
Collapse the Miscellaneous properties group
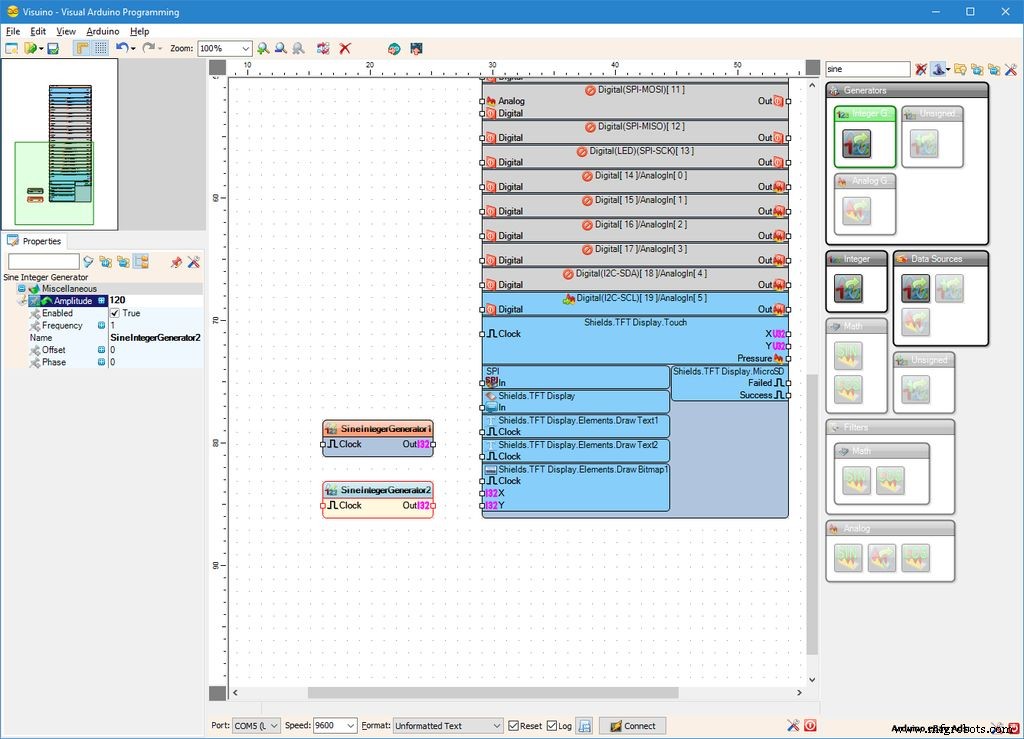point(22,288)
